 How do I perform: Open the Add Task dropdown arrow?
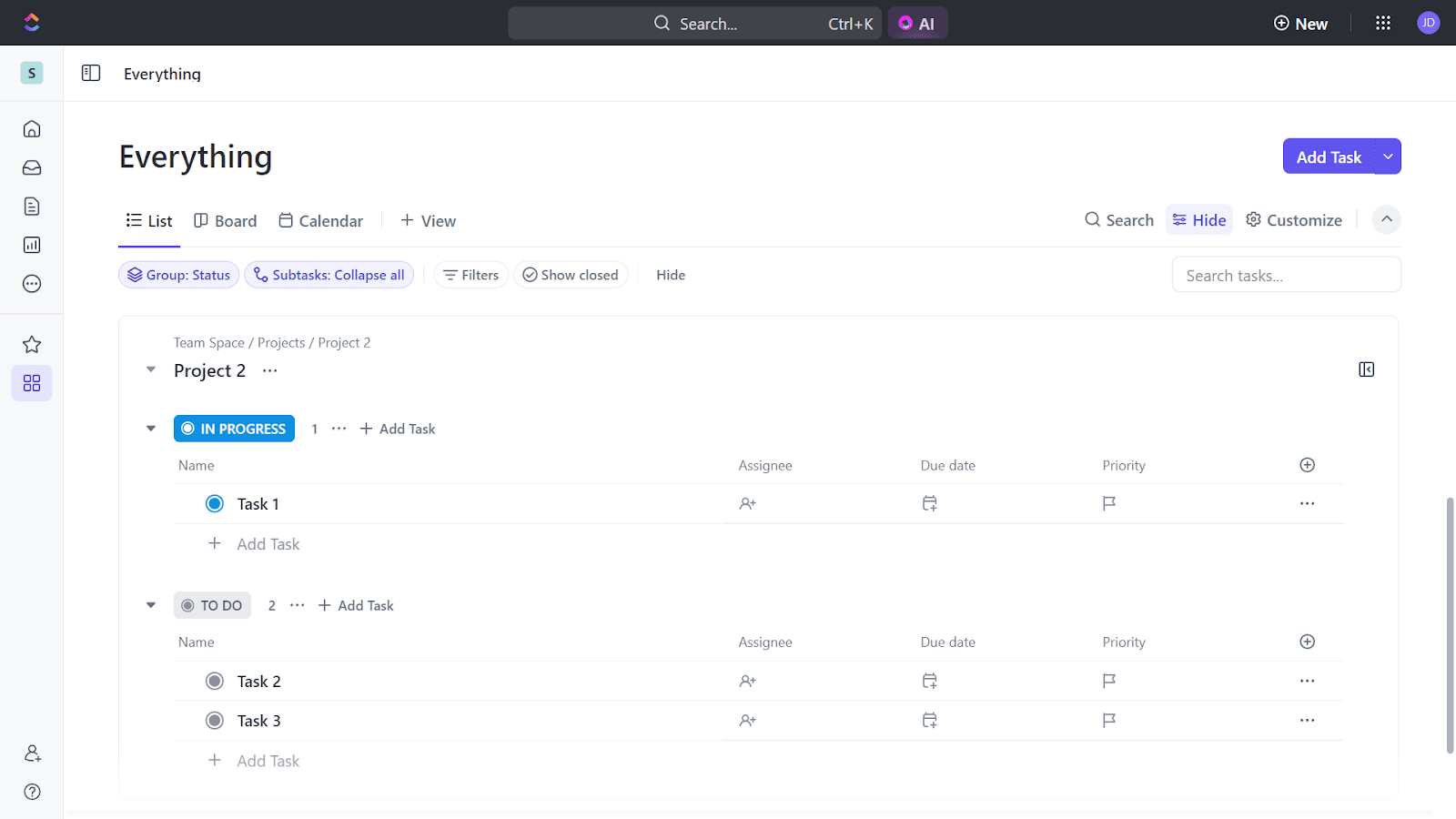(1386, 156)
